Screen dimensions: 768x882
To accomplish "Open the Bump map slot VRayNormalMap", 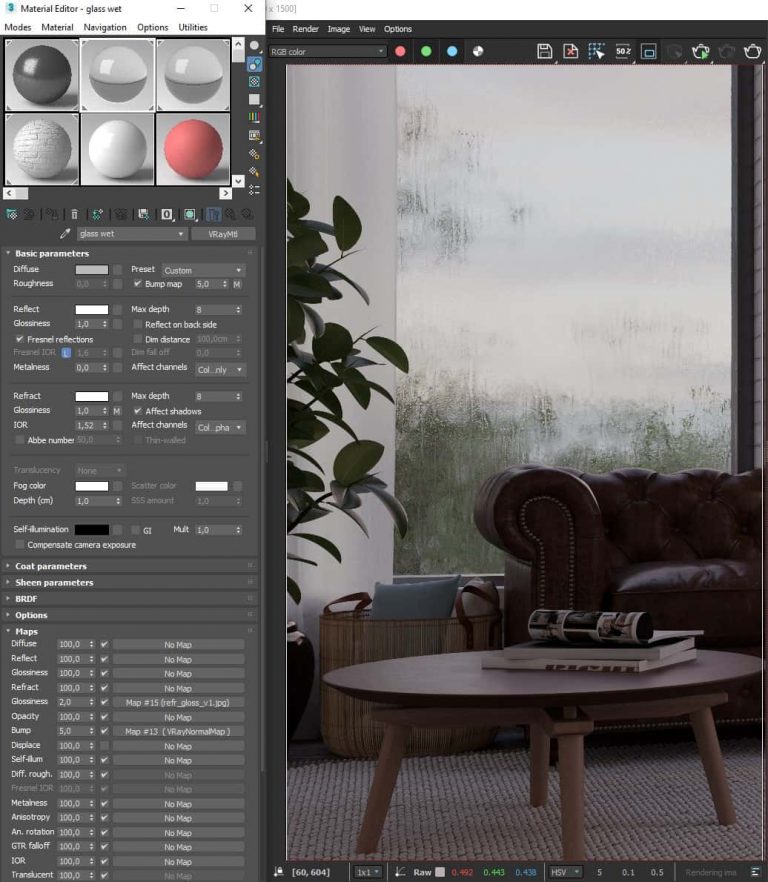I will (x=178, y=731).
